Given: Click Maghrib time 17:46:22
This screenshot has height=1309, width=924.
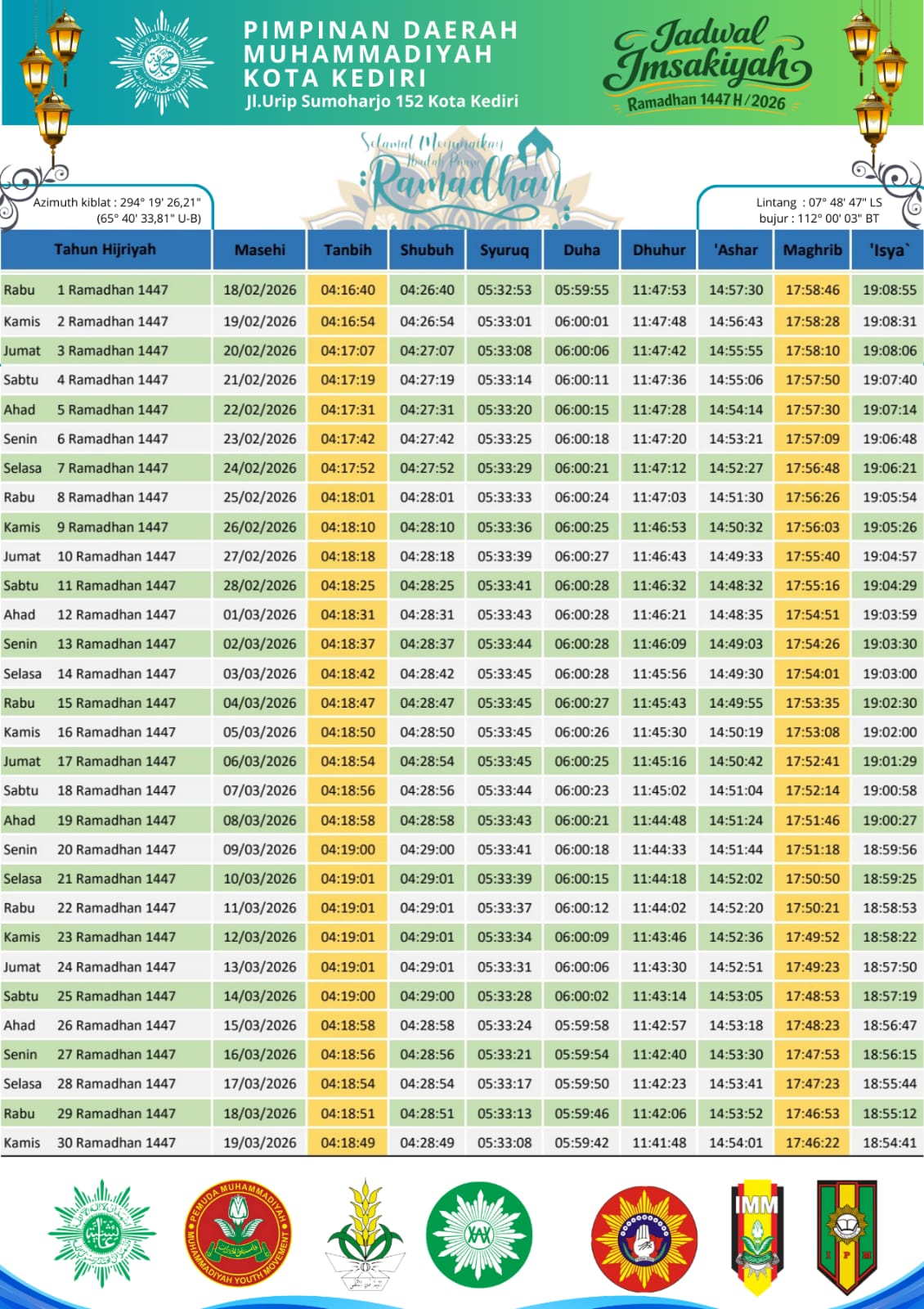Looking at the screenshot, I should pyautogui.click(x=813, y=1143).
